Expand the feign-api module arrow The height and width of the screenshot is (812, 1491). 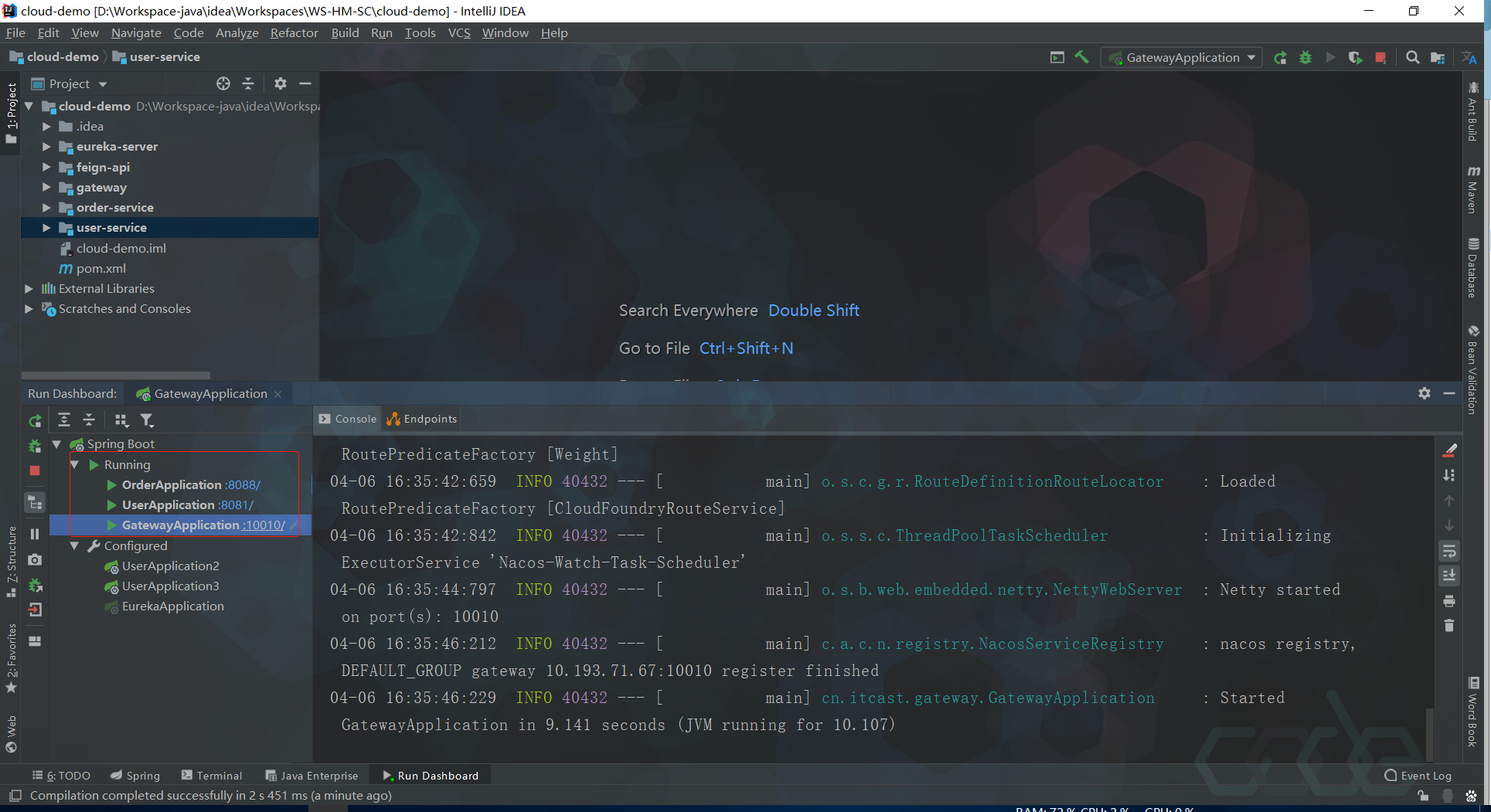pyautogui.click(x=47, y=167)
